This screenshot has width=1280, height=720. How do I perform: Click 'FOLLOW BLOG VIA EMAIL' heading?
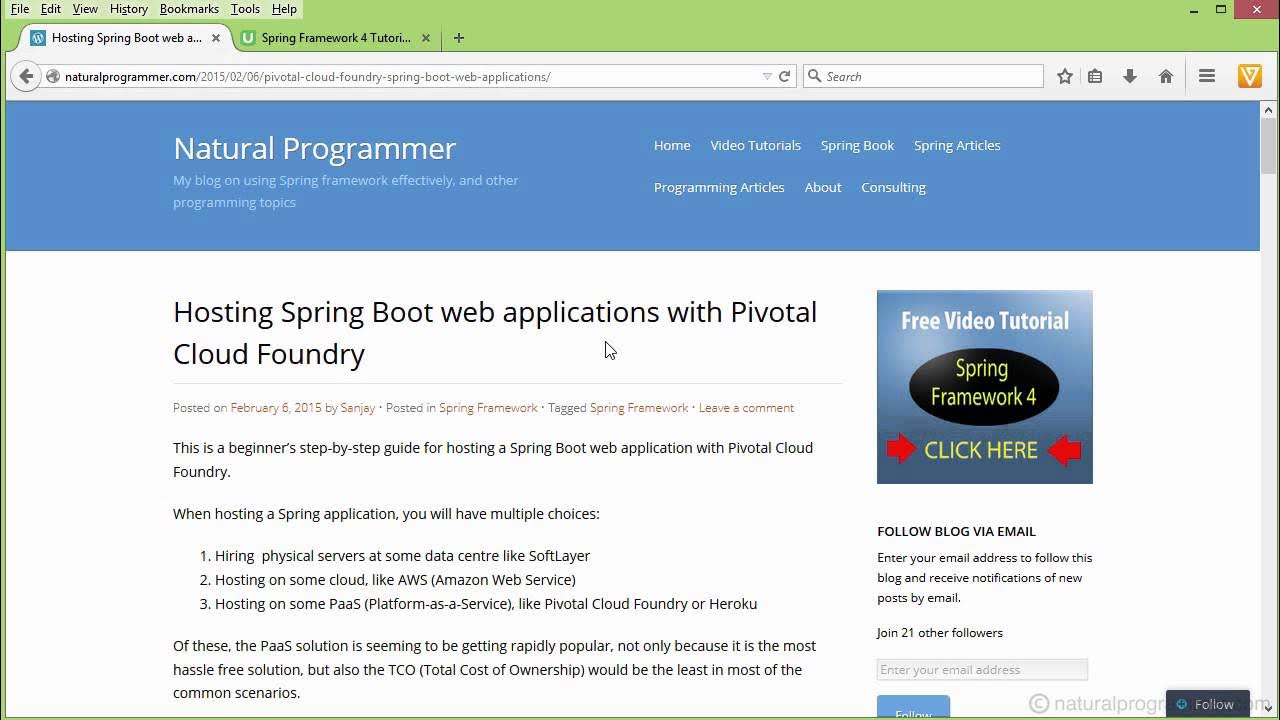tap(956, 531)
